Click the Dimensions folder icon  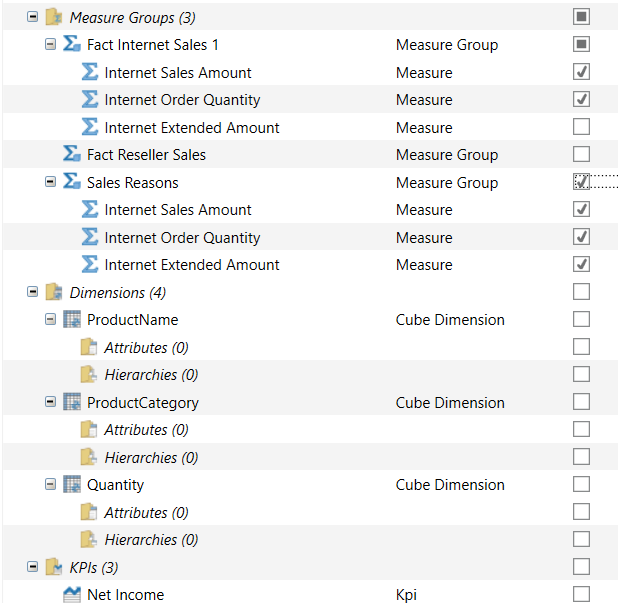pyautogui.click(x=53, y=292)
